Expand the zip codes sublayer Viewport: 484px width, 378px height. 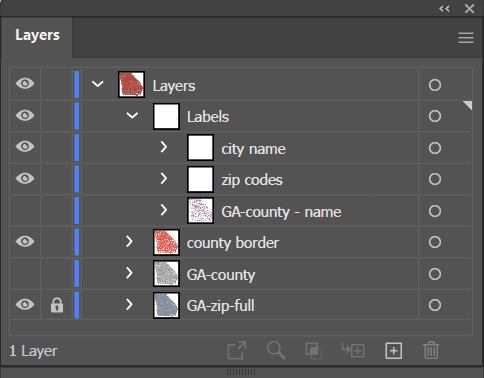pyautogui.click(x=164, y=179)
